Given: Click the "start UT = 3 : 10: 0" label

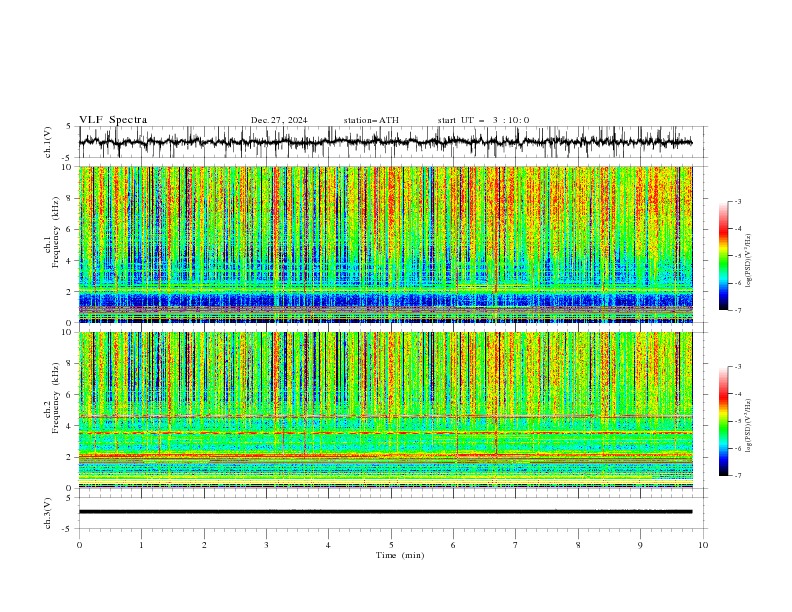Looking at the screenshot, I should click(x=483, y=120).
